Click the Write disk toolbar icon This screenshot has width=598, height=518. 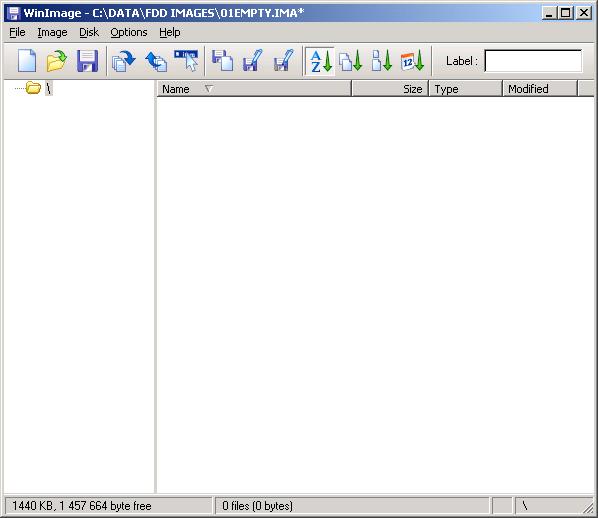pos(156,61)
